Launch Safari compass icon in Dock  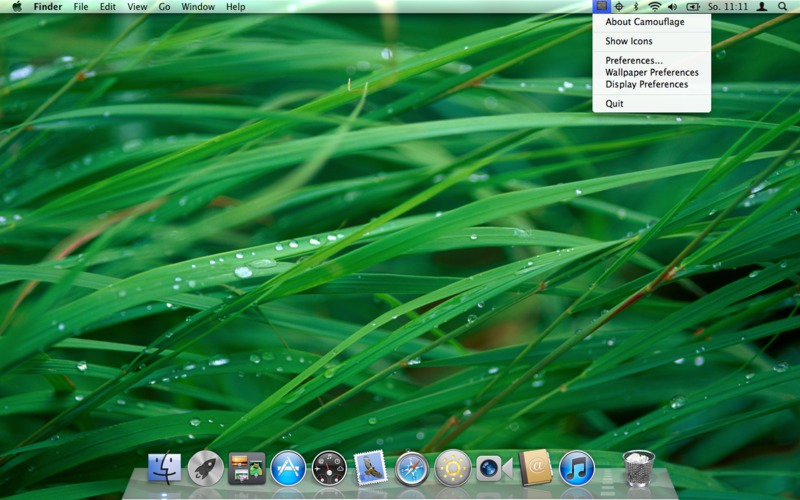coord(412,468)
